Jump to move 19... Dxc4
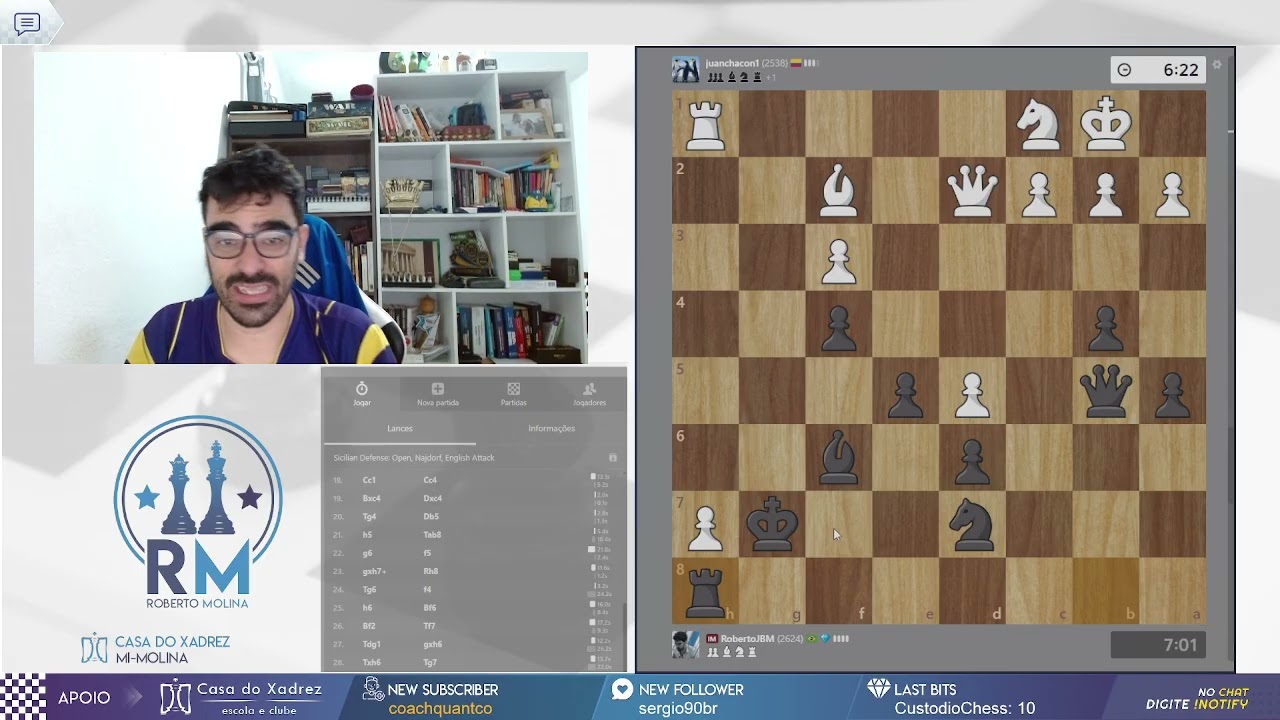1280x720 pixels. tap(432, 498)
